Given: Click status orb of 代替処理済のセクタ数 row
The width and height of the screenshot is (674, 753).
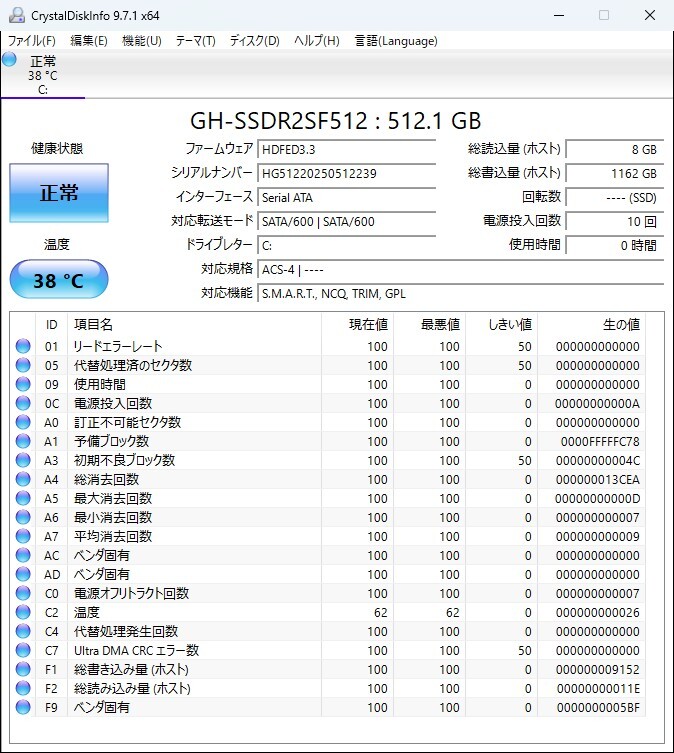Looking at the screenshot, I should coord(23,366).
